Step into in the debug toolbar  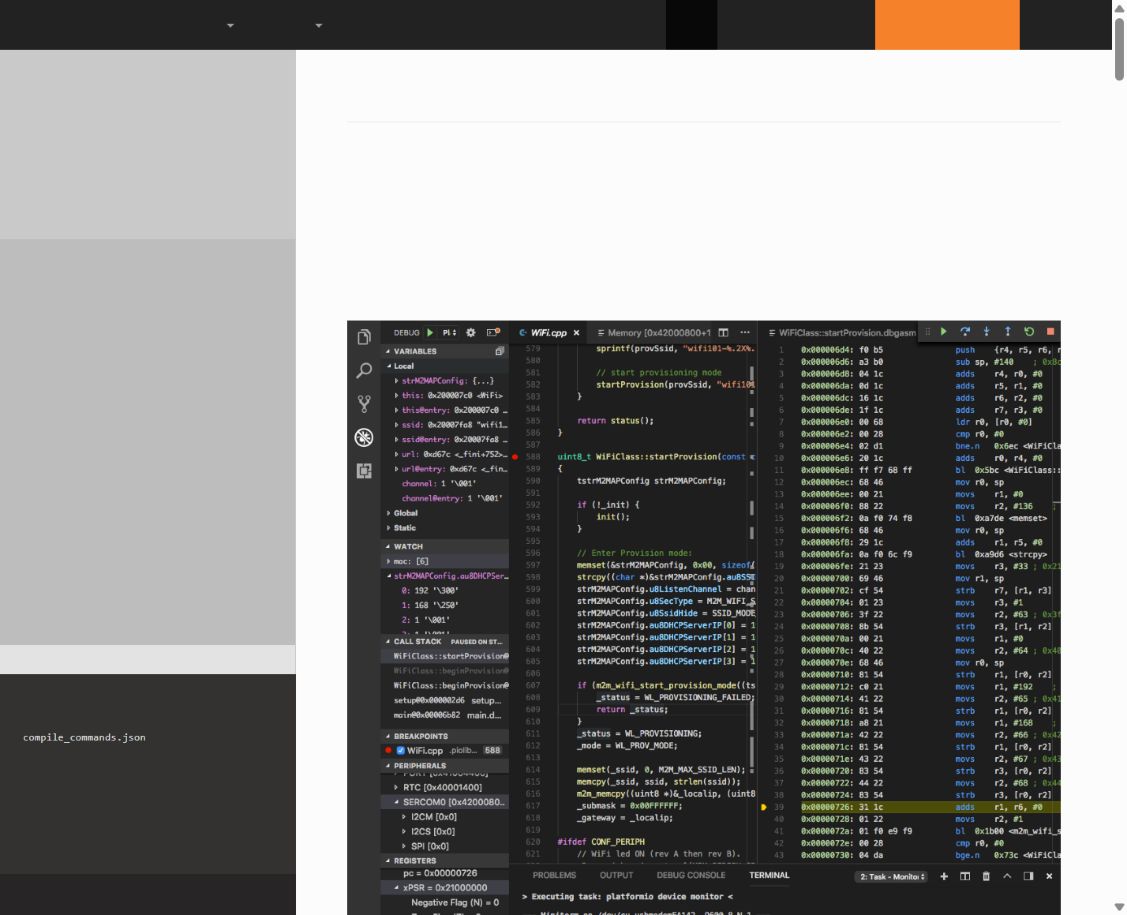click(986, 331)
